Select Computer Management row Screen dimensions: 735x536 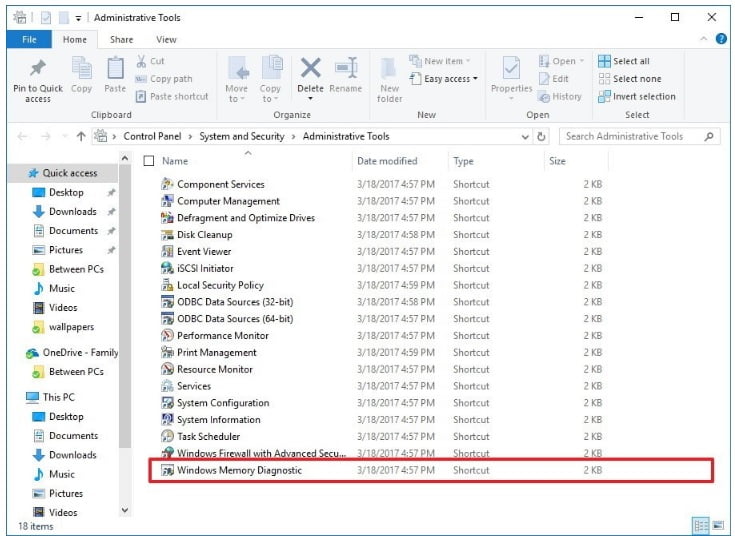pos(382,201)
